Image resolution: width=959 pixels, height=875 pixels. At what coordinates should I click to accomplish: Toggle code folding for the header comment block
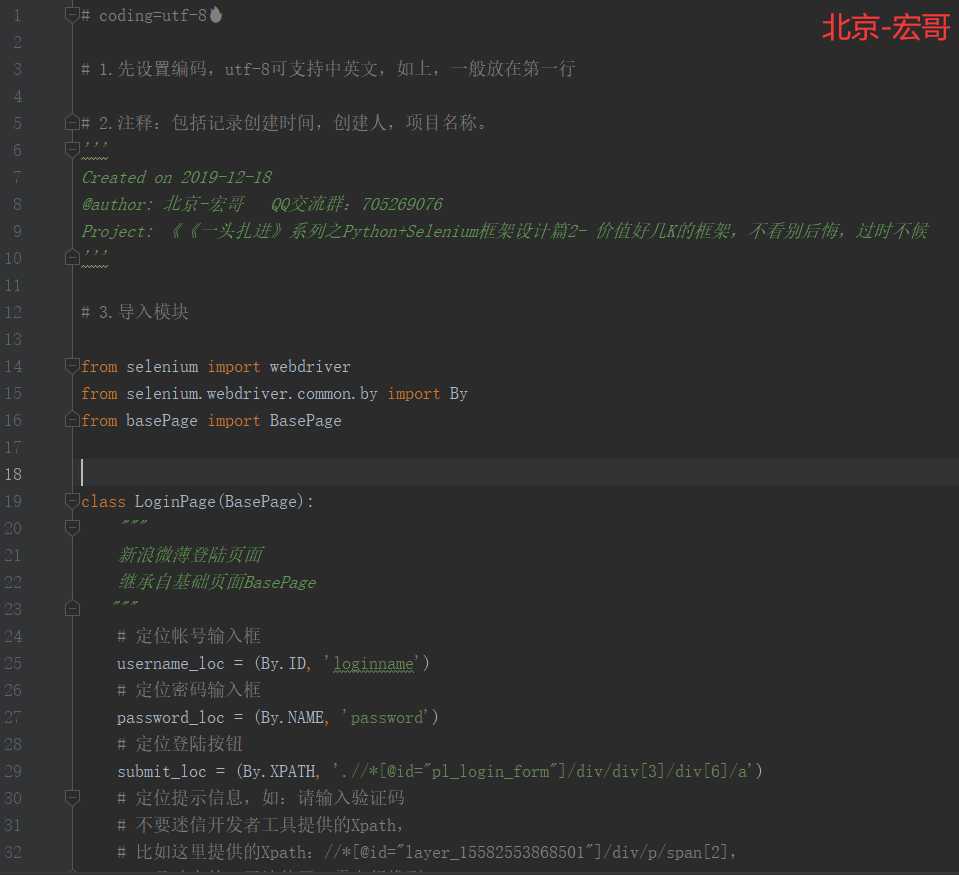pos(70,149)
